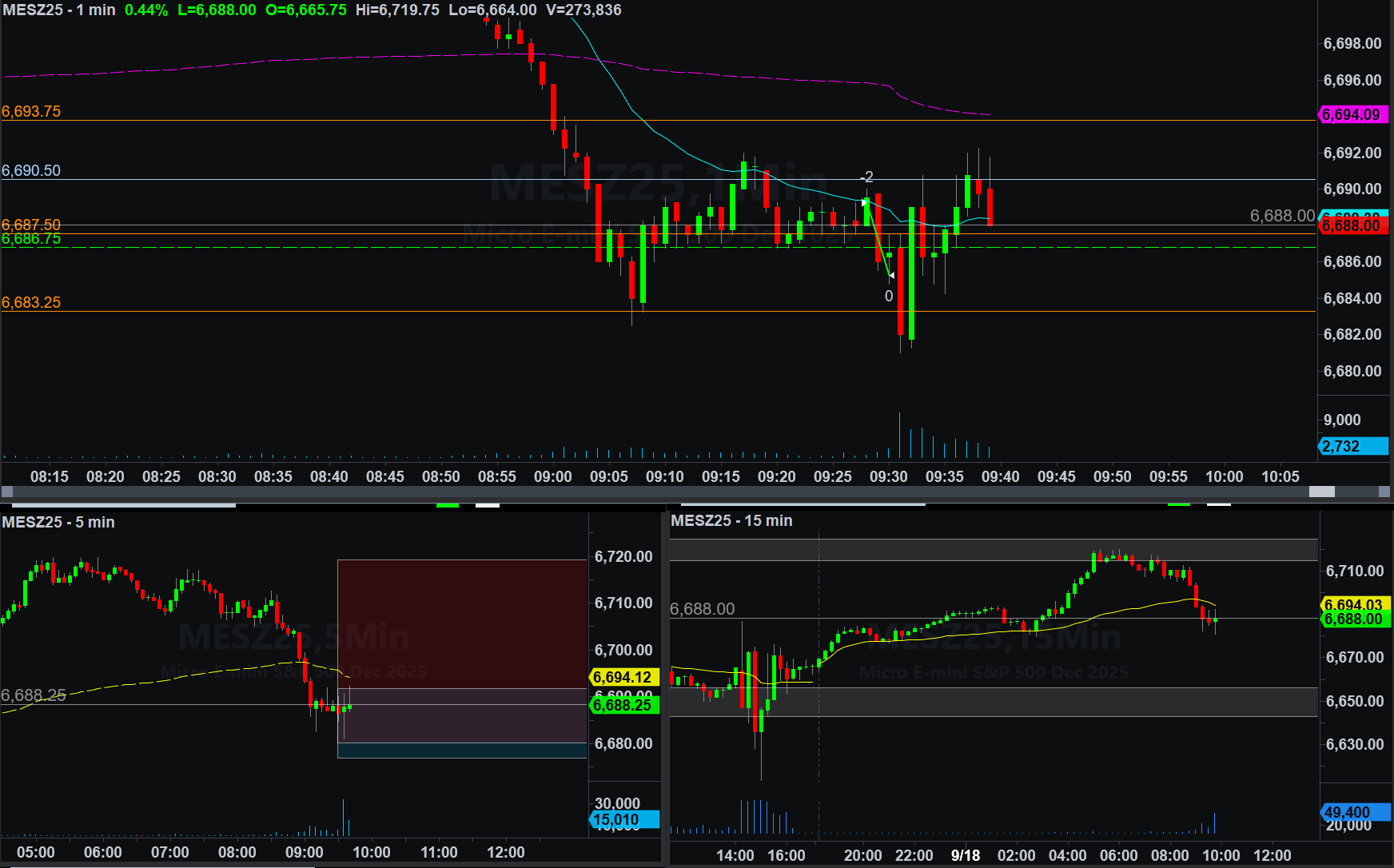Select the 6,690.50 horizontal level label

coord(31,170)
